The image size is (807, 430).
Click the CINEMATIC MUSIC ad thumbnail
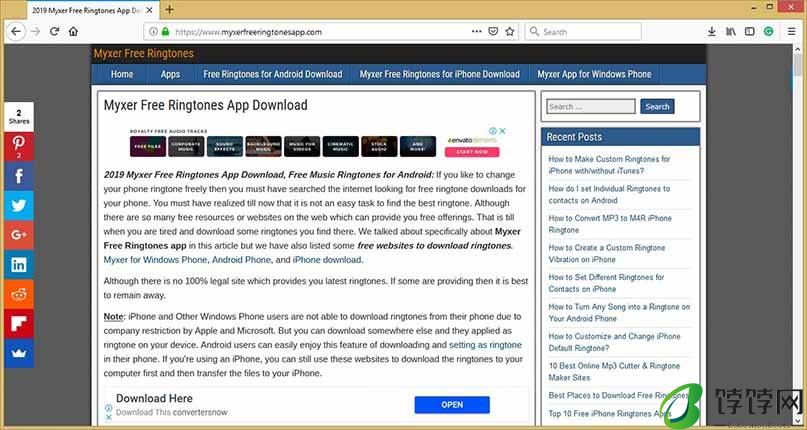click(x=341, y=146)
